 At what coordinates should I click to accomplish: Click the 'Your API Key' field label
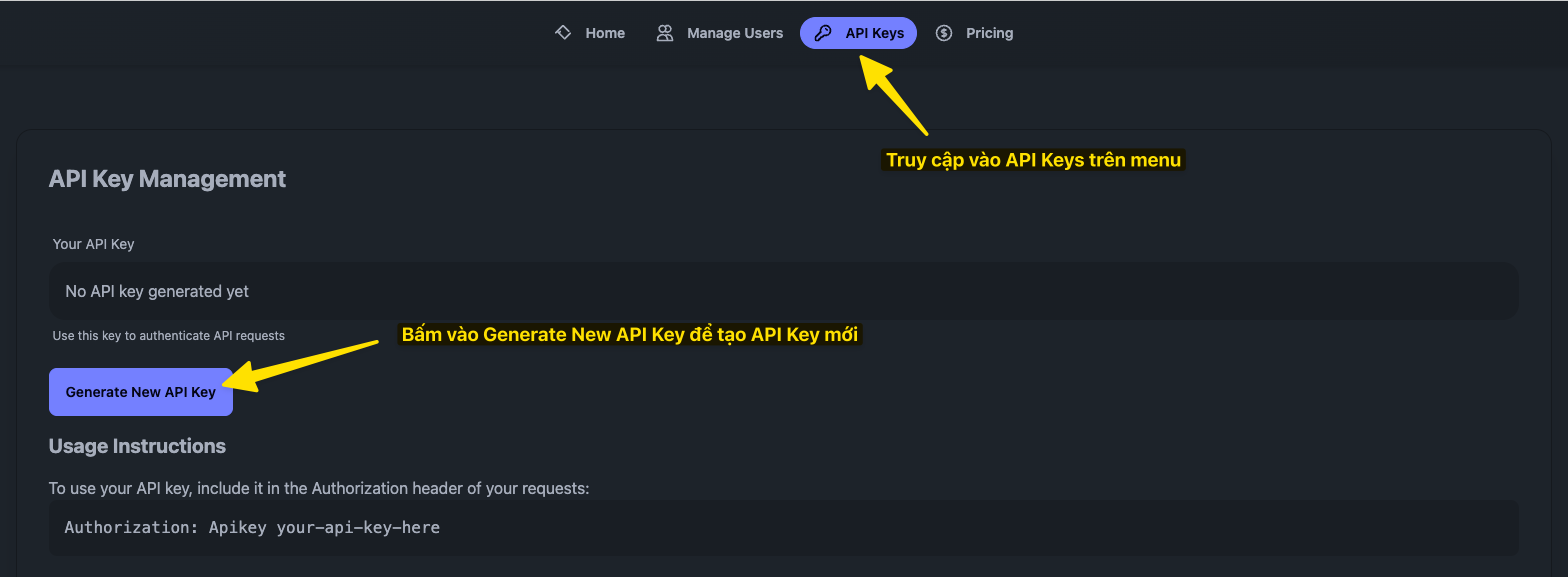pyautogui.click(x=93, y=244)
